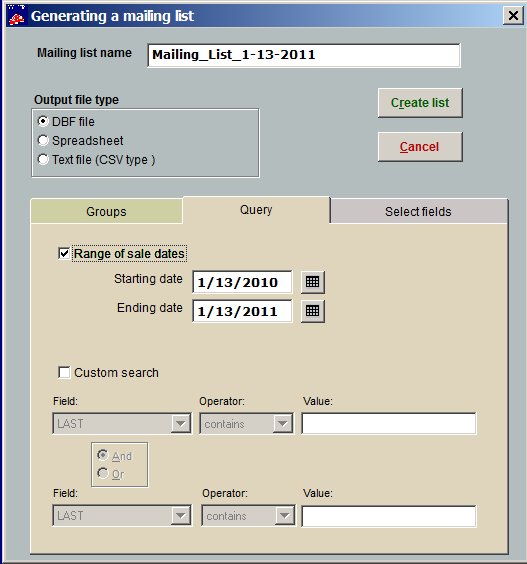Select Text file (CSV type) option
527x564 pixels.
(43, 159)
